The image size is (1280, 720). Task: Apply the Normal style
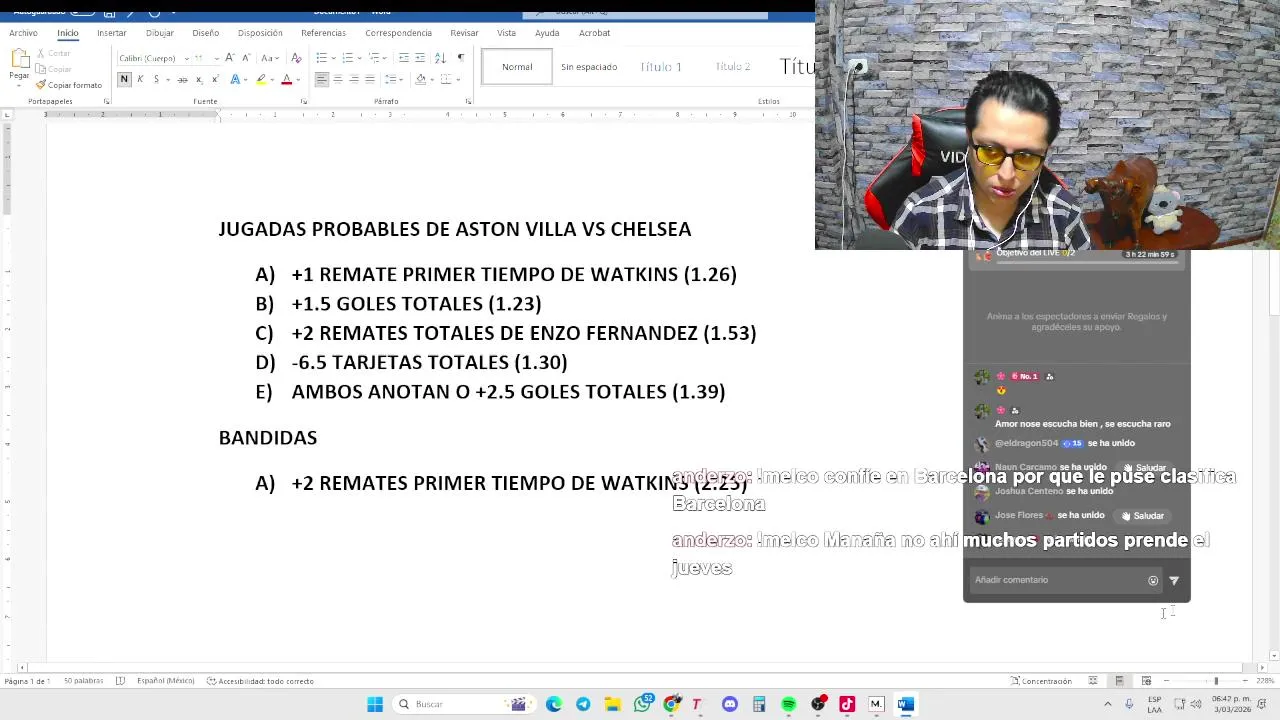[x=517, y=67]
